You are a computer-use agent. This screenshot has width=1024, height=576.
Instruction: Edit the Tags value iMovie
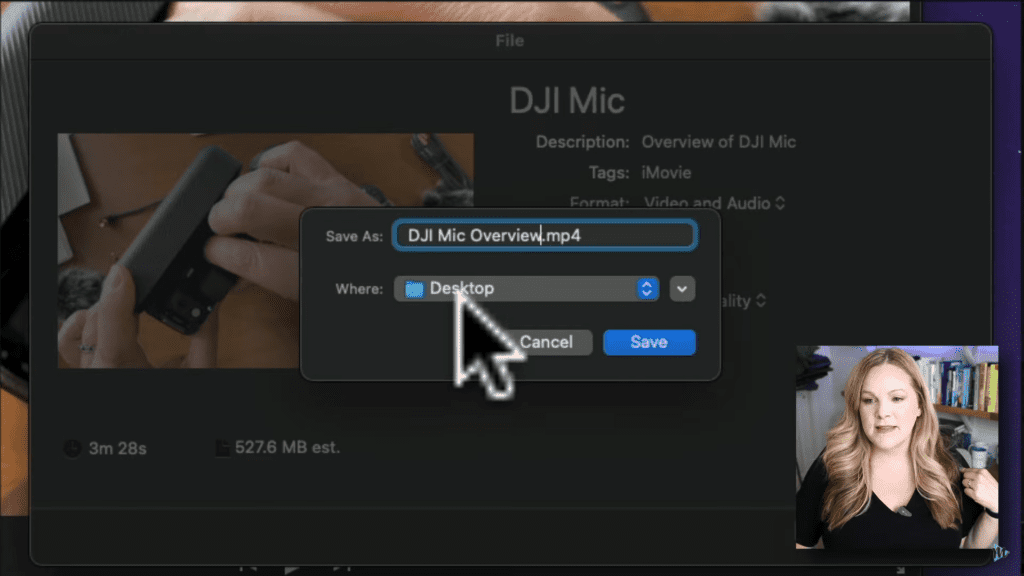(666, 172)
